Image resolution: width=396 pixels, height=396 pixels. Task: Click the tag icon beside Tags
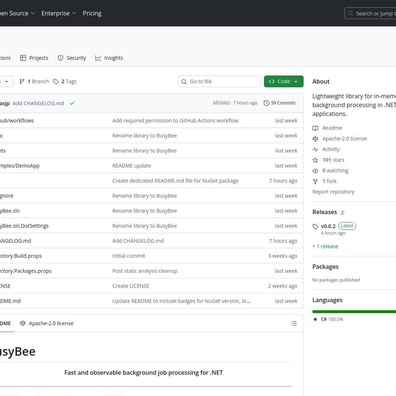click(56, 81)
